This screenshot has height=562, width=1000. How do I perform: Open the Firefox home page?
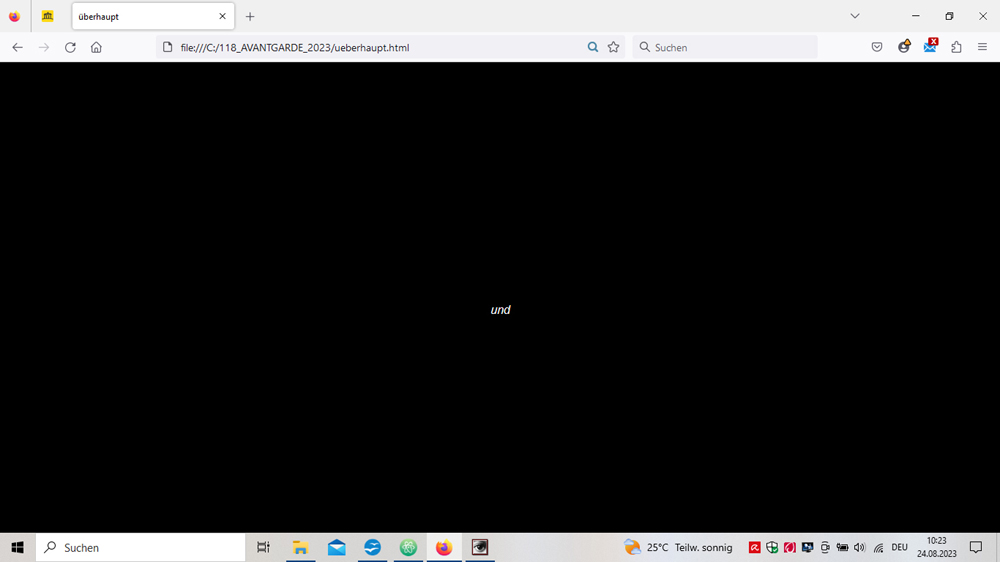pyautogui.click(x=96, y=47)
